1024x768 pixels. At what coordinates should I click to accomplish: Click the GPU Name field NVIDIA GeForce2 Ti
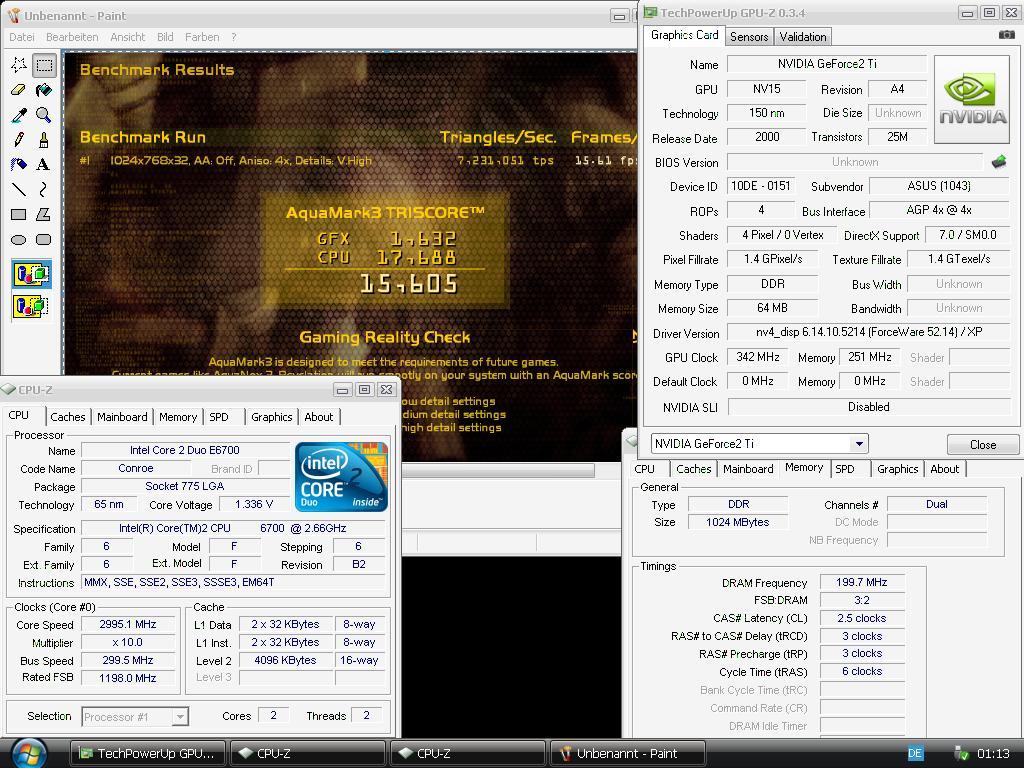(827, 64)
